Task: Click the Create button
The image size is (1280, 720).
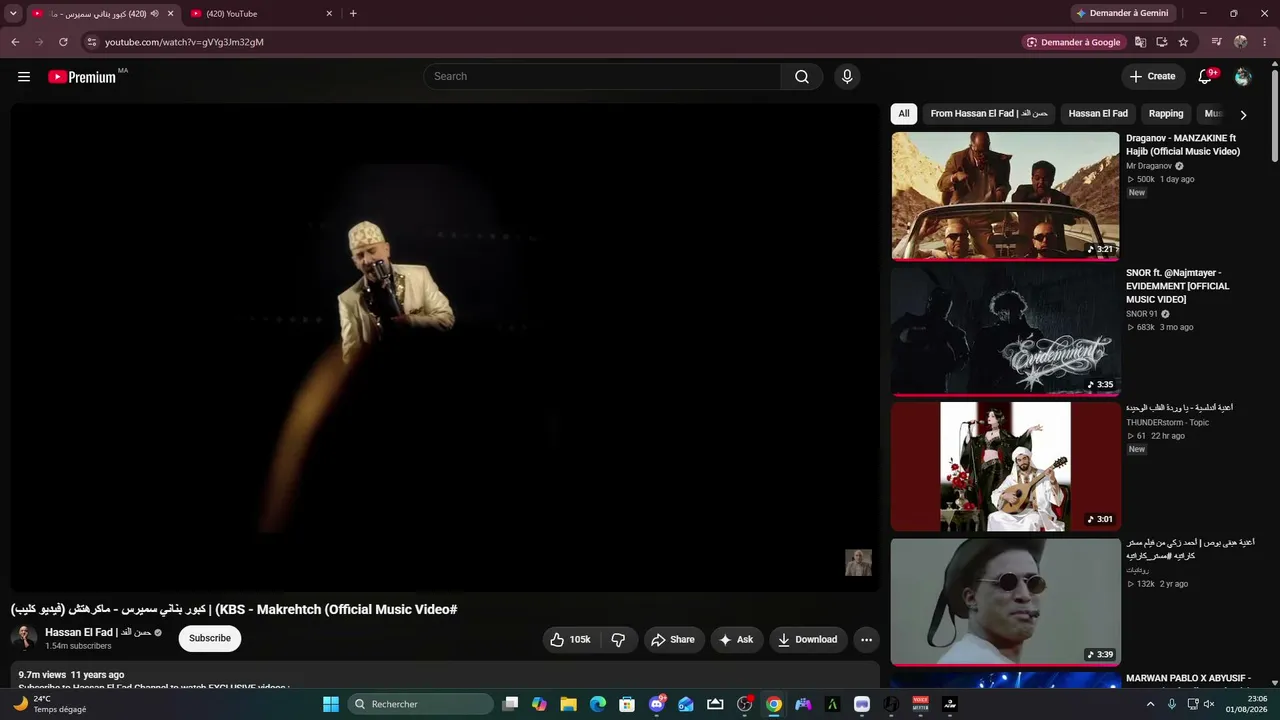Action: pos(1153,77)
